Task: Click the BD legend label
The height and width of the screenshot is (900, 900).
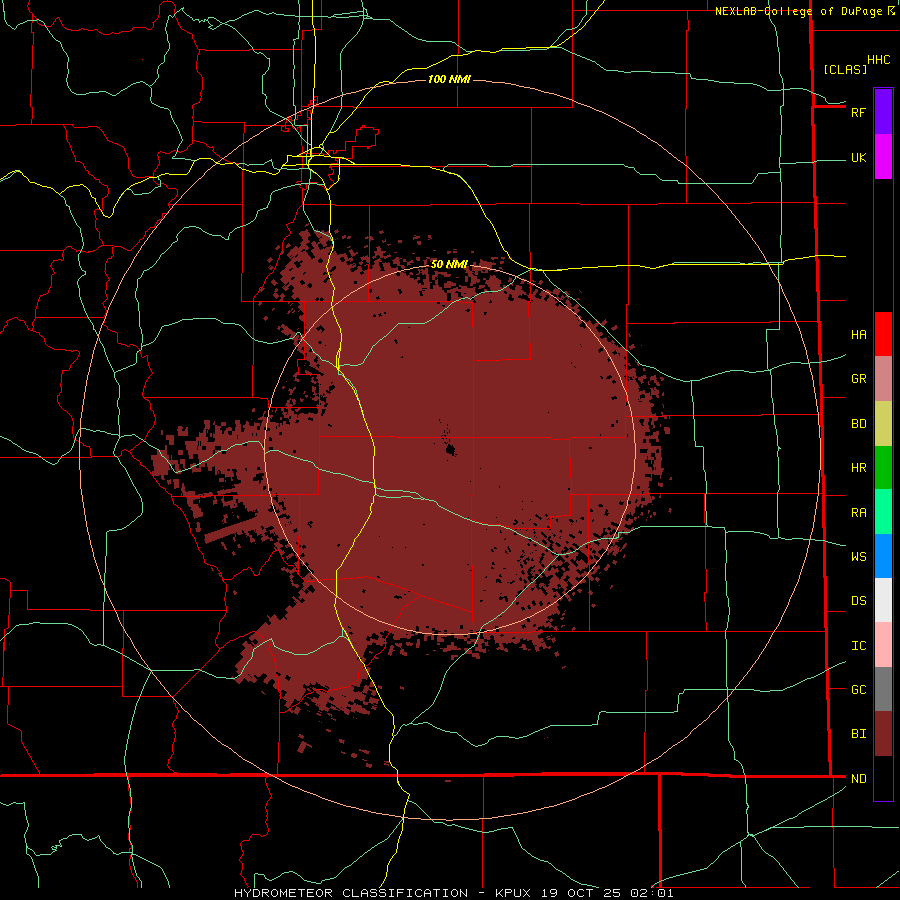Action: pos(858,424)
